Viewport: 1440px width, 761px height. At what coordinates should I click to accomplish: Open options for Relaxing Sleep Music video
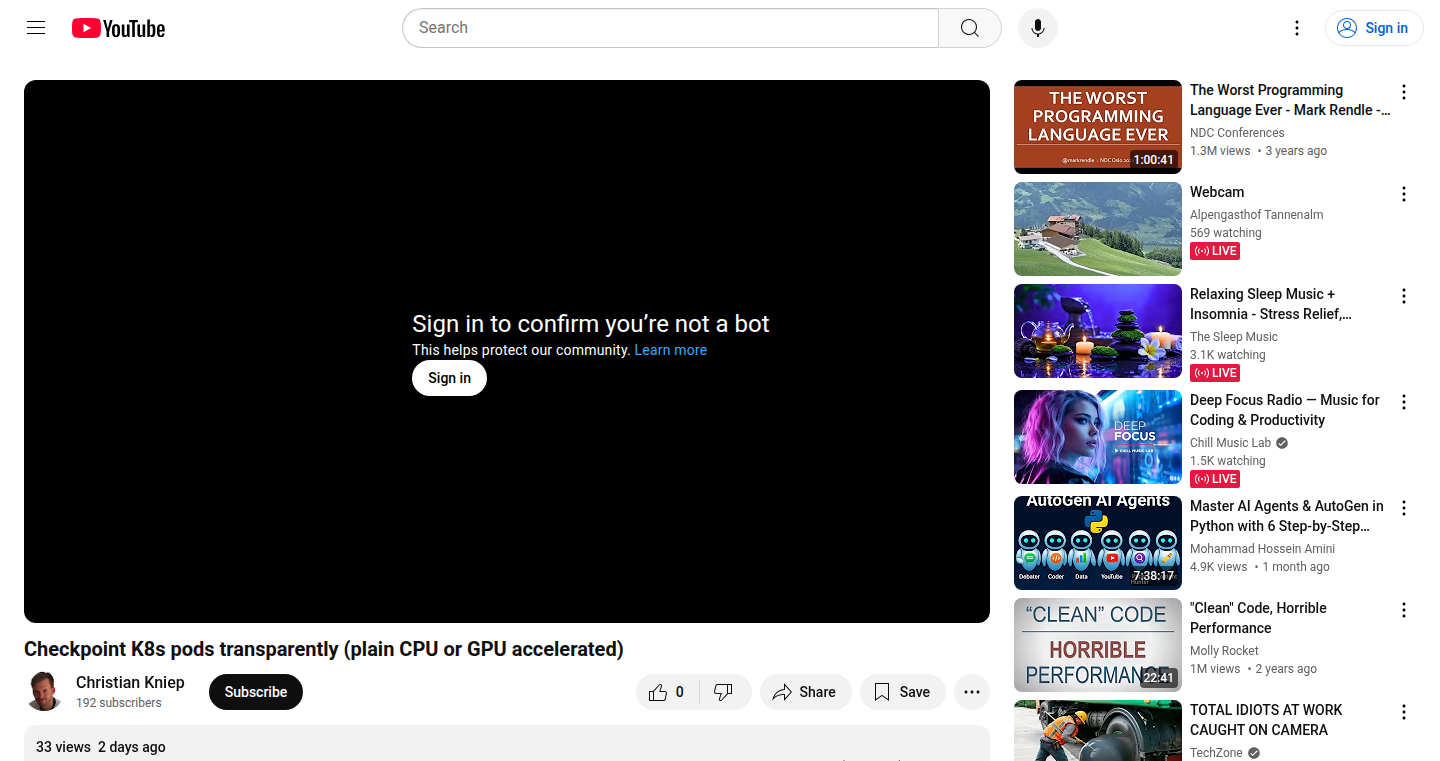(1404, 296)
